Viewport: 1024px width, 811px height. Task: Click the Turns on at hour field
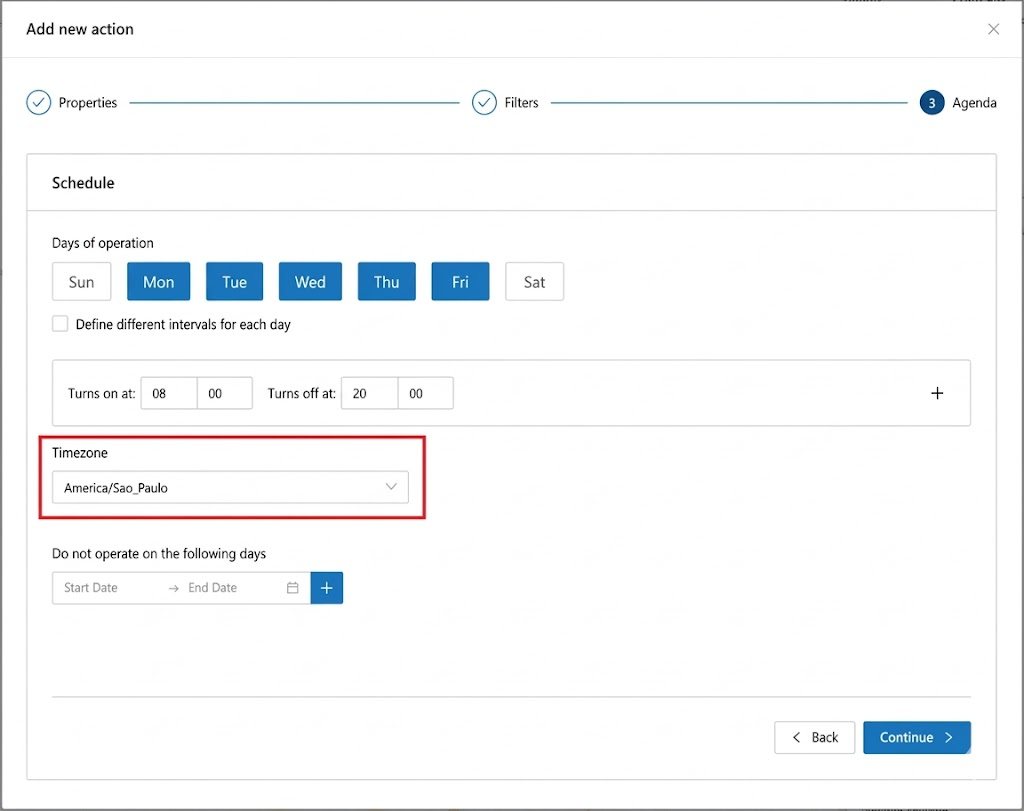[168, 394]
